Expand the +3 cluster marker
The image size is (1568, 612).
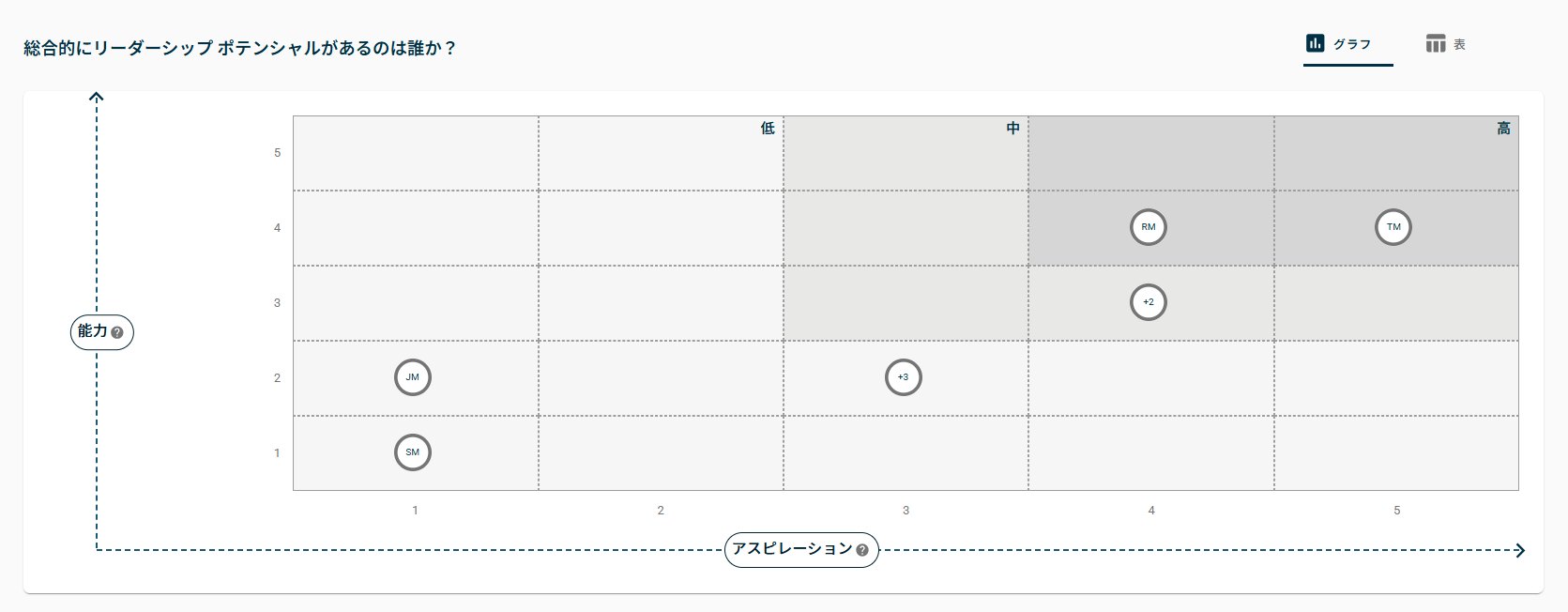904,377
